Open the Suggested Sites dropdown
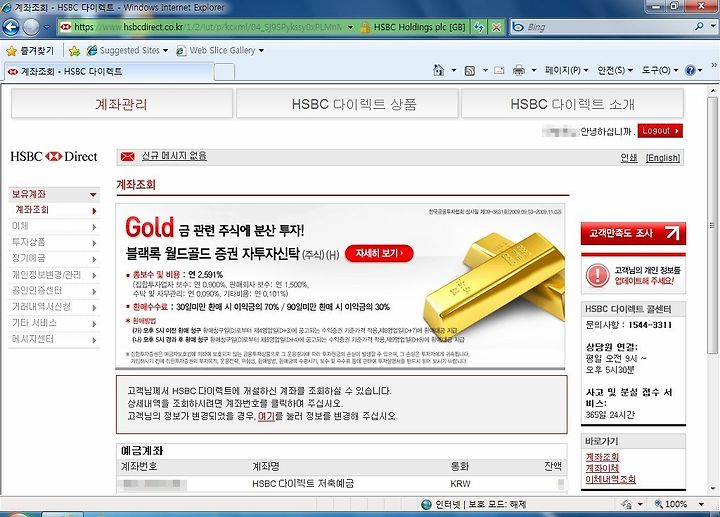The width and height of the screenshot is (720, 517). (x=128, y=51)
